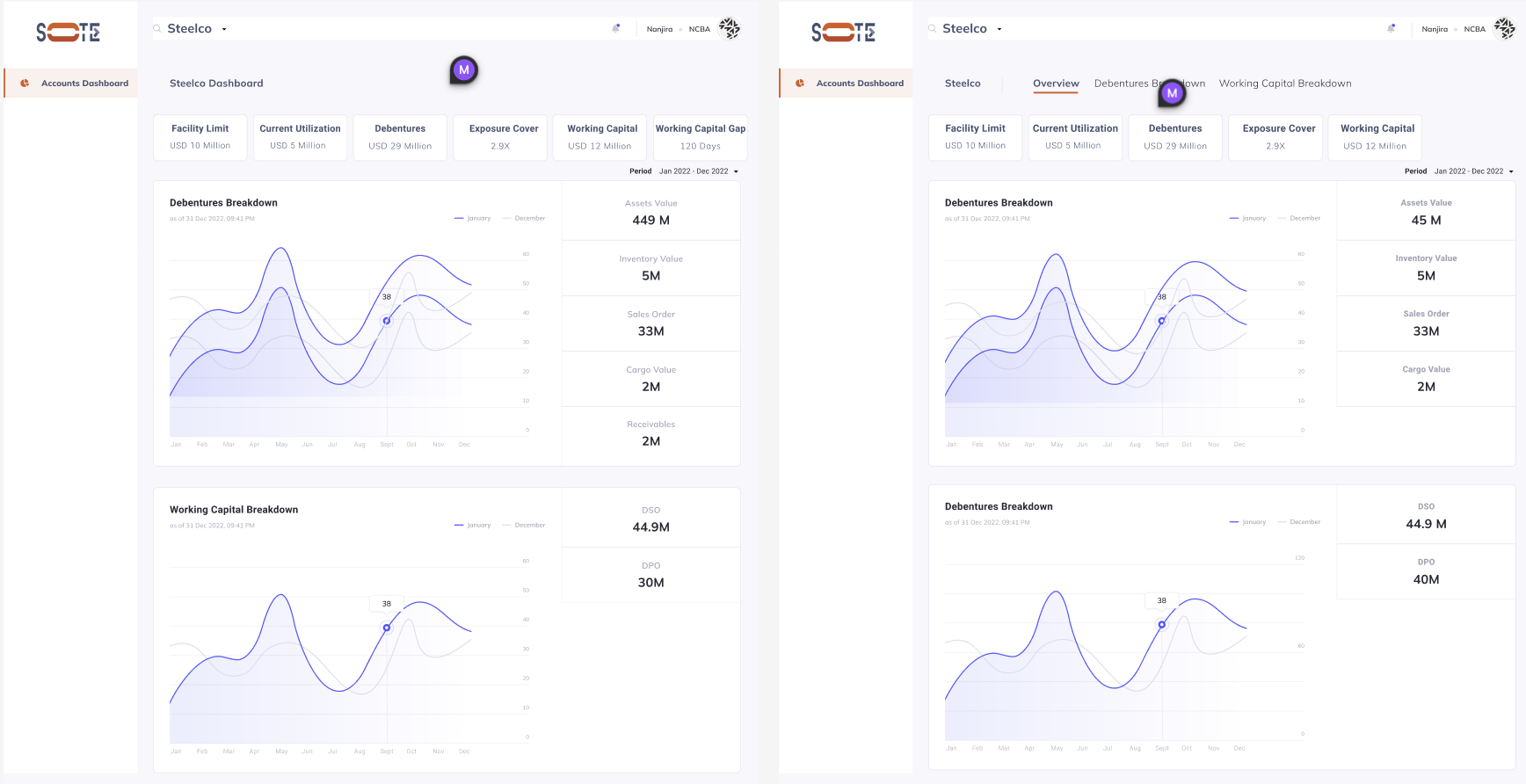
Task: Select Accounts Dashboard in the left screen sidebar
Action: coord(71,83)
